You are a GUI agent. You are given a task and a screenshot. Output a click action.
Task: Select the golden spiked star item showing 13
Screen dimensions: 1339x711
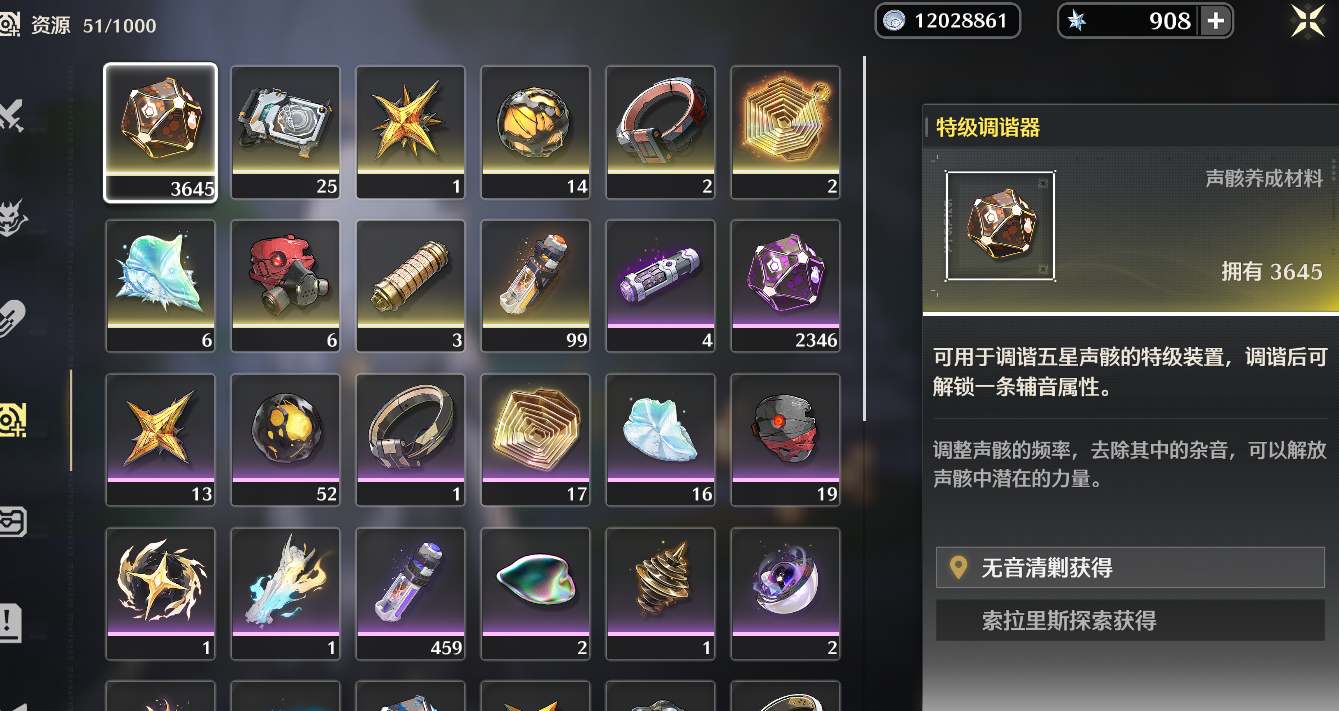[160, 440]
